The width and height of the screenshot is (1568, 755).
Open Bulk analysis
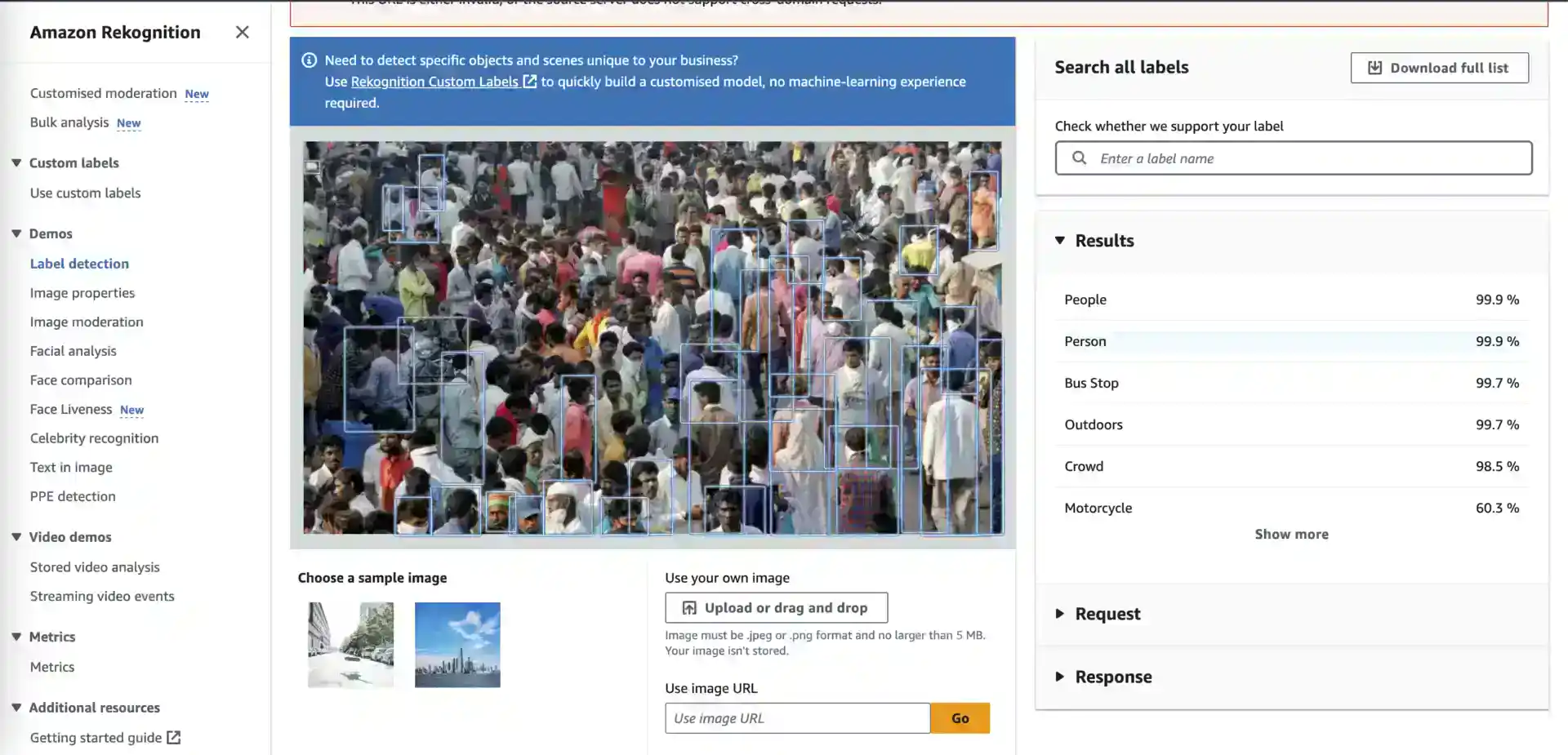click(69, 122)
